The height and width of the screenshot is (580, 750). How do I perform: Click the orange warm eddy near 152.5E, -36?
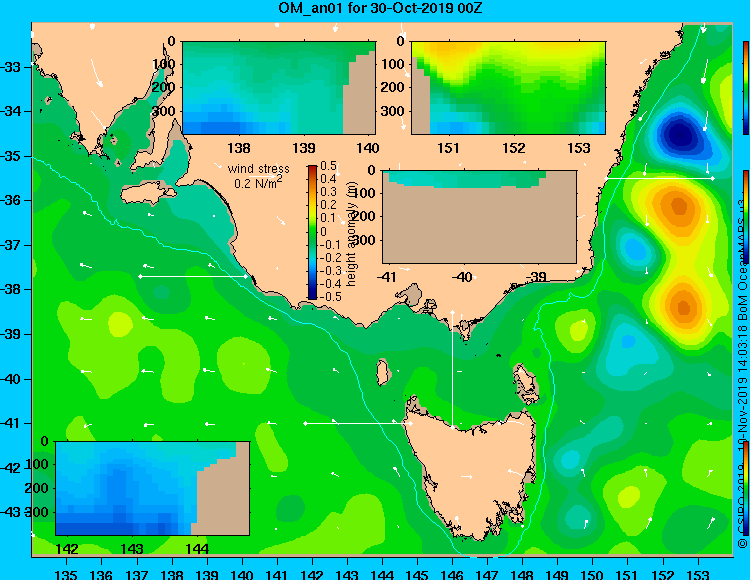pyautogui.click(x=679, y=207)
